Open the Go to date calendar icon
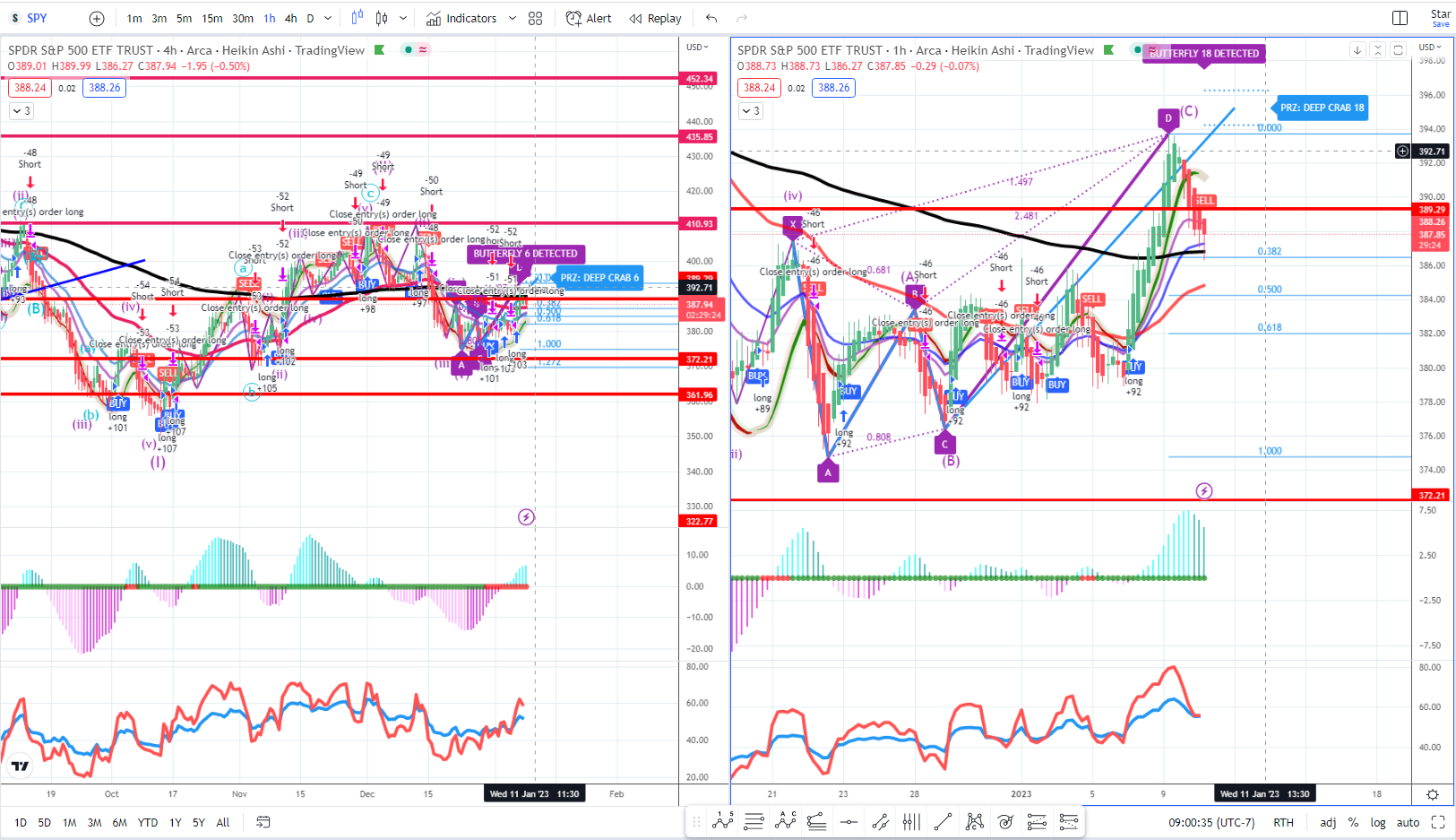Viewport: 1456px width, 840px height. coord(263,822)
